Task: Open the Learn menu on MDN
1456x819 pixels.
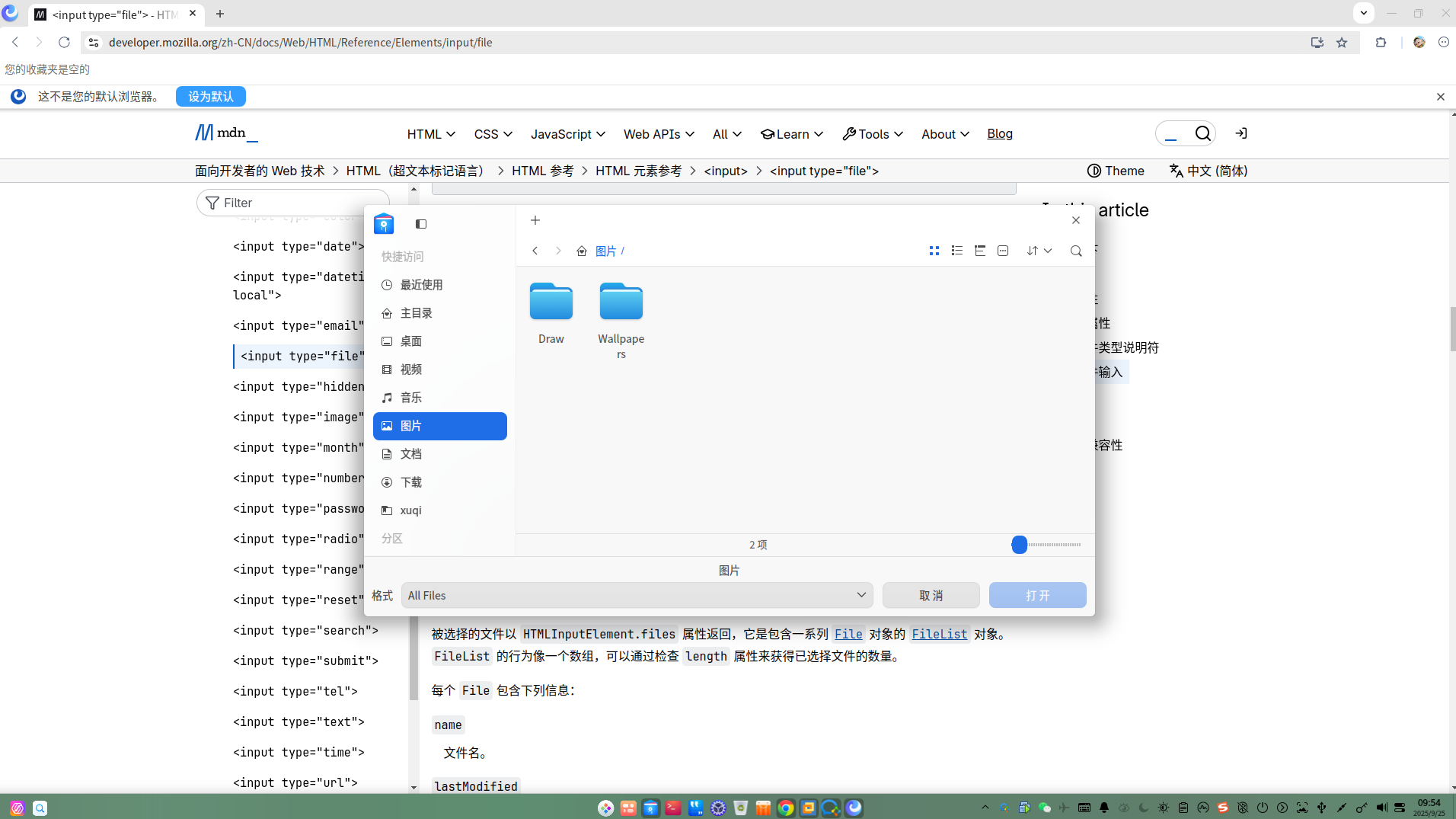Action: click(x=792, y=134)
